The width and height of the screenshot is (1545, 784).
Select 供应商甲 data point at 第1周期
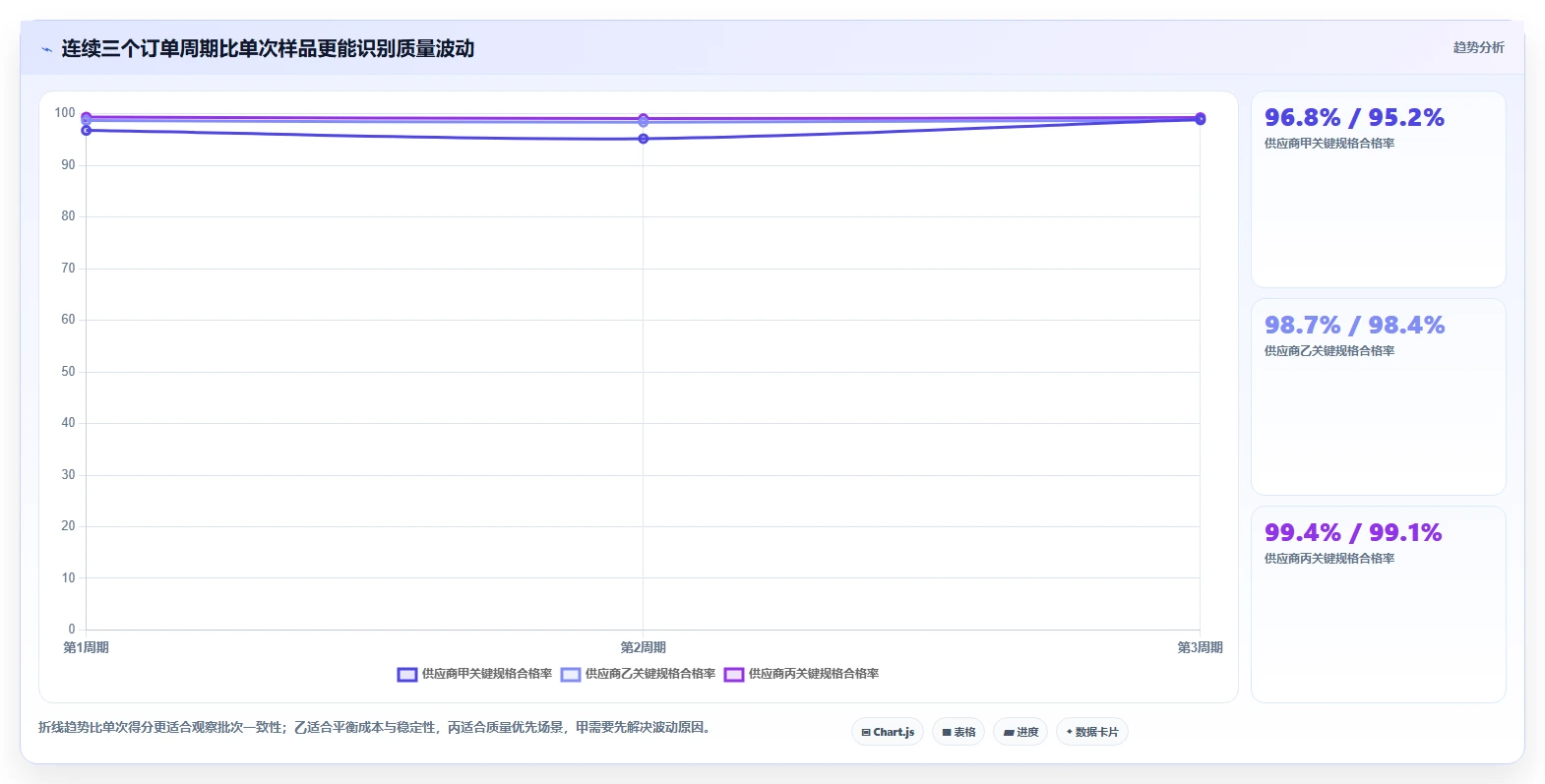pyautogui.click(x=86, y=130)
